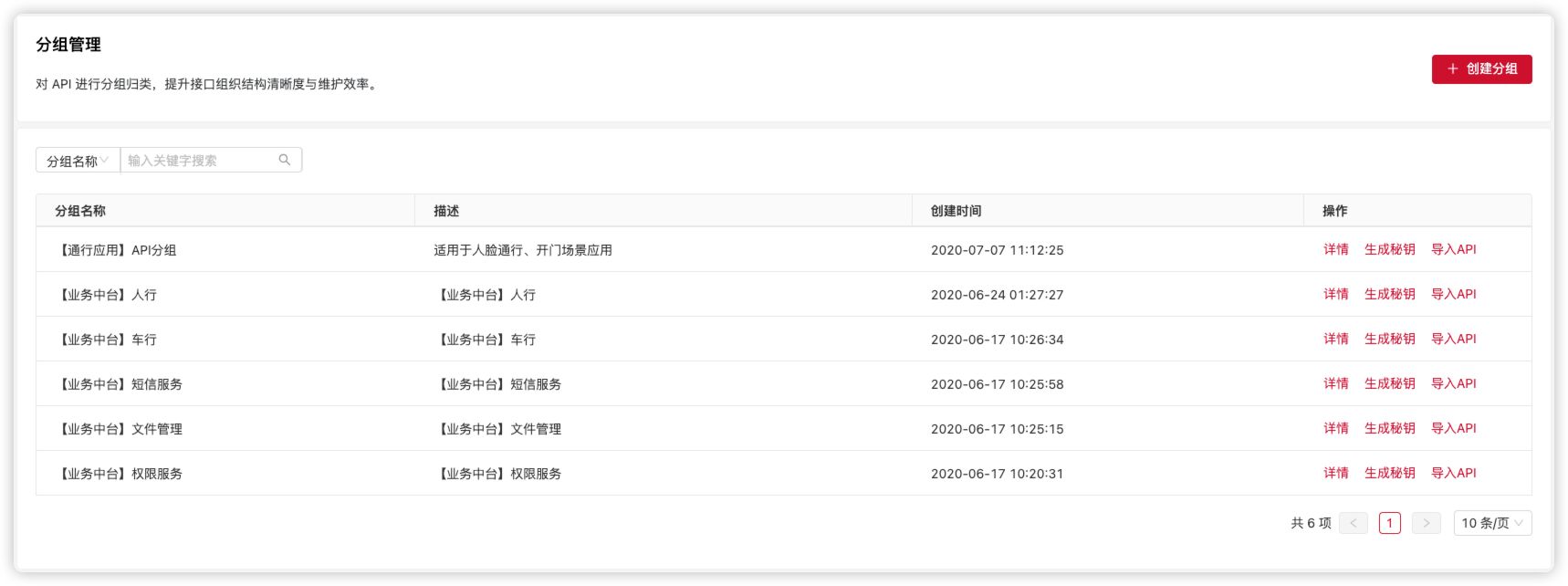Open 详情 for 【通行应用】API分组

1335,249
